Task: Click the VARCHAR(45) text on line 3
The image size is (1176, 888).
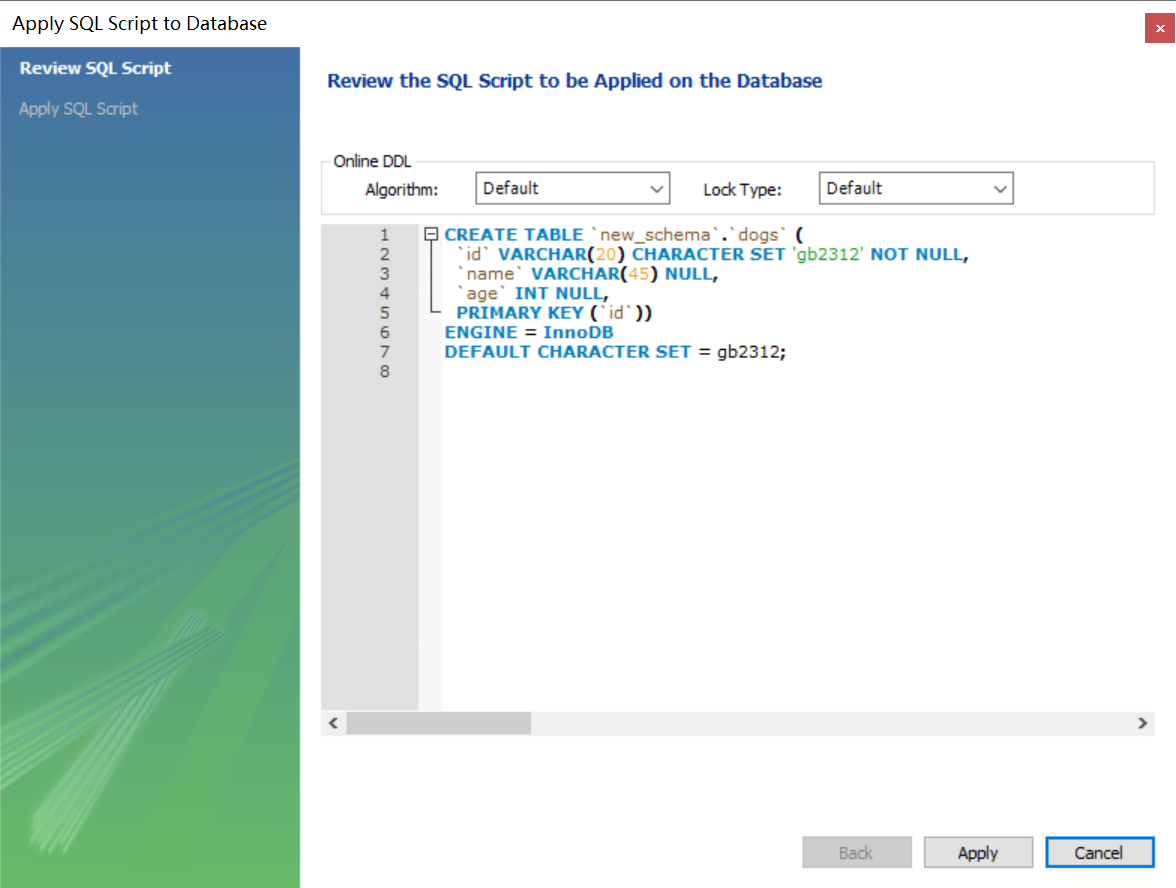Action: (x=594, y=274)
